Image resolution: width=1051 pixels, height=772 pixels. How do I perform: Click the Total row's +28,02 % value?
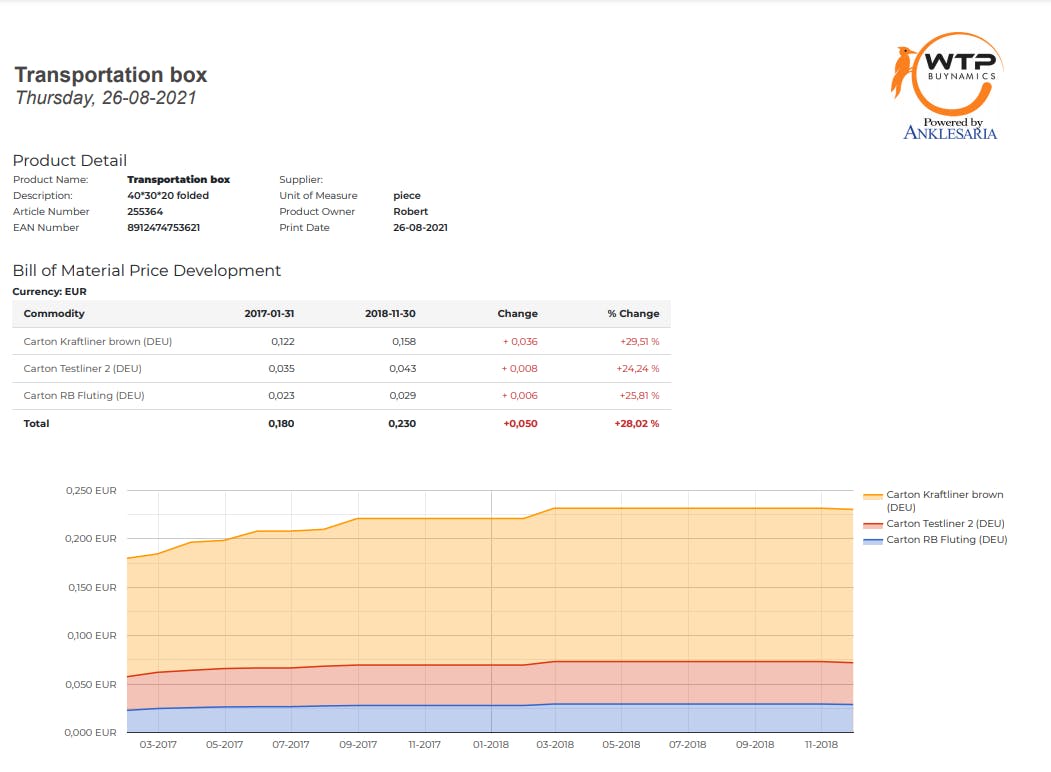pyautogui.click(x=636, y=424)
